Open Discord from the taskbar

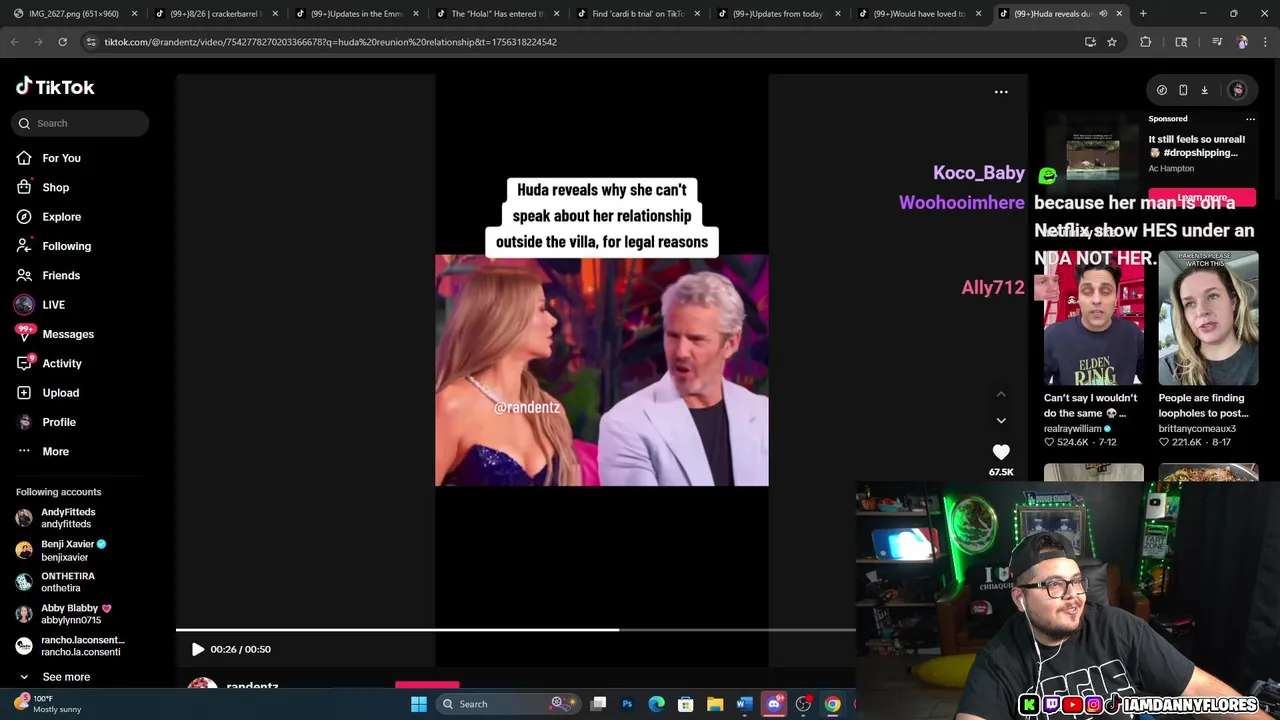(774, 704)
